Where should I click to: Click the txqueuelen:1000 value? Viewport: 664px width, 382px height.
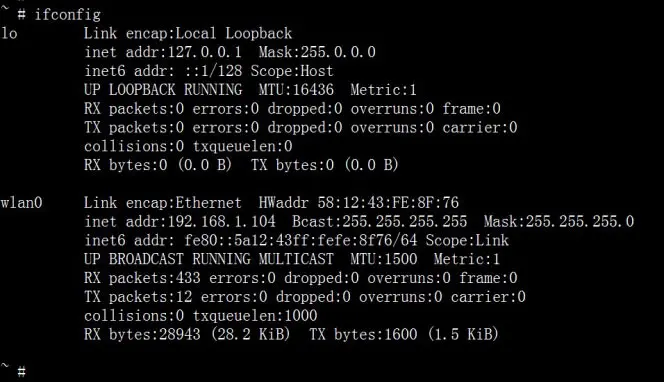(255, 316)
